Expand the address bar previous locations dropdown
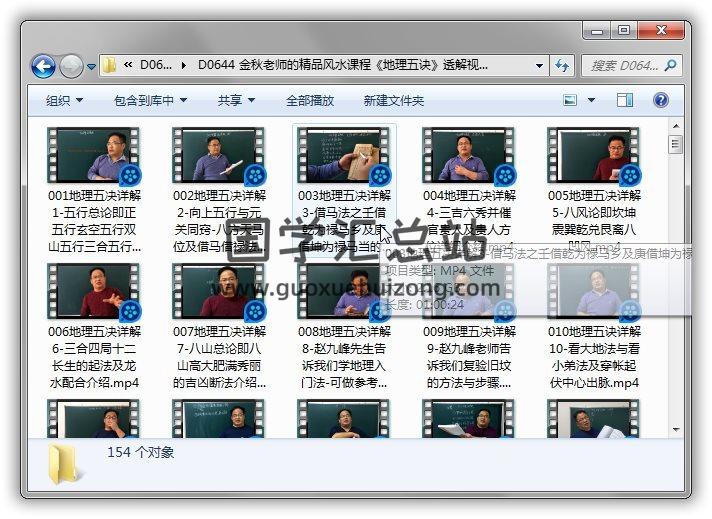 [537, 66]
